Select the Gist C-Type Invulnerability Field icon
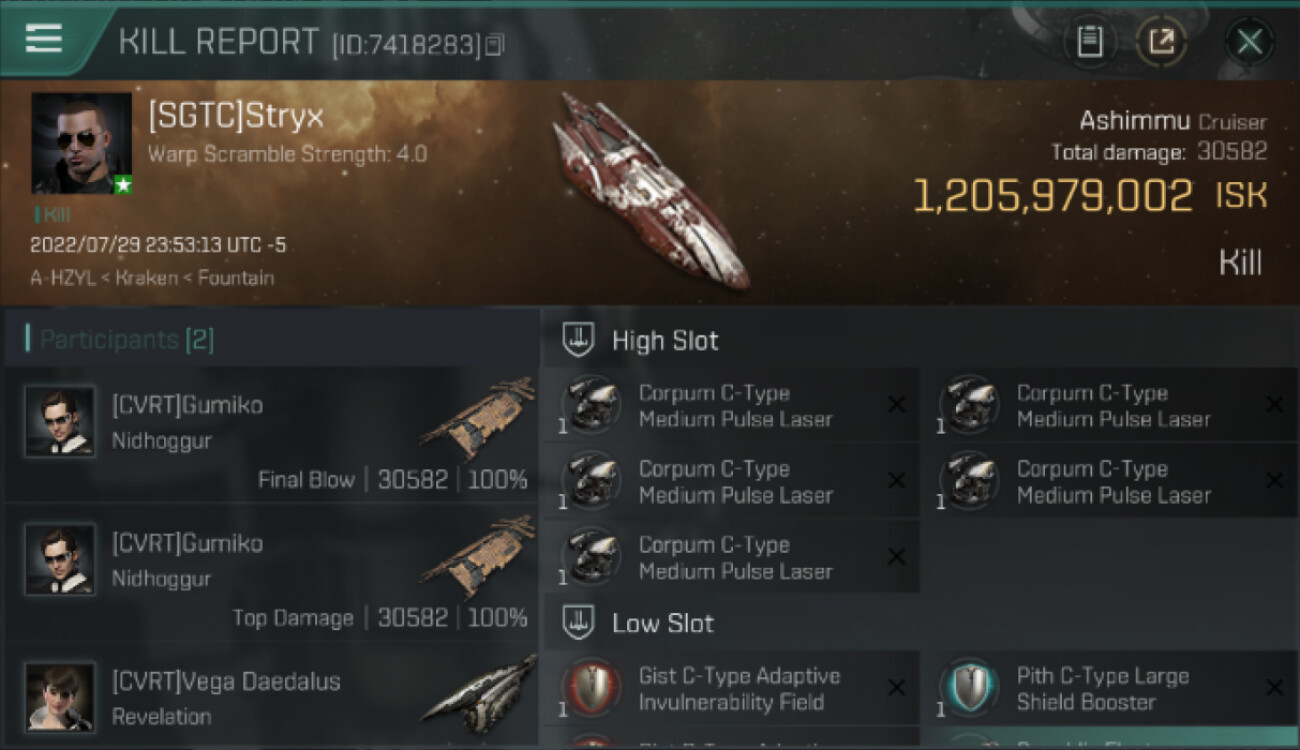Viewport: 1300px width, 750px height. pyautogui.click(x=590, y=688)
